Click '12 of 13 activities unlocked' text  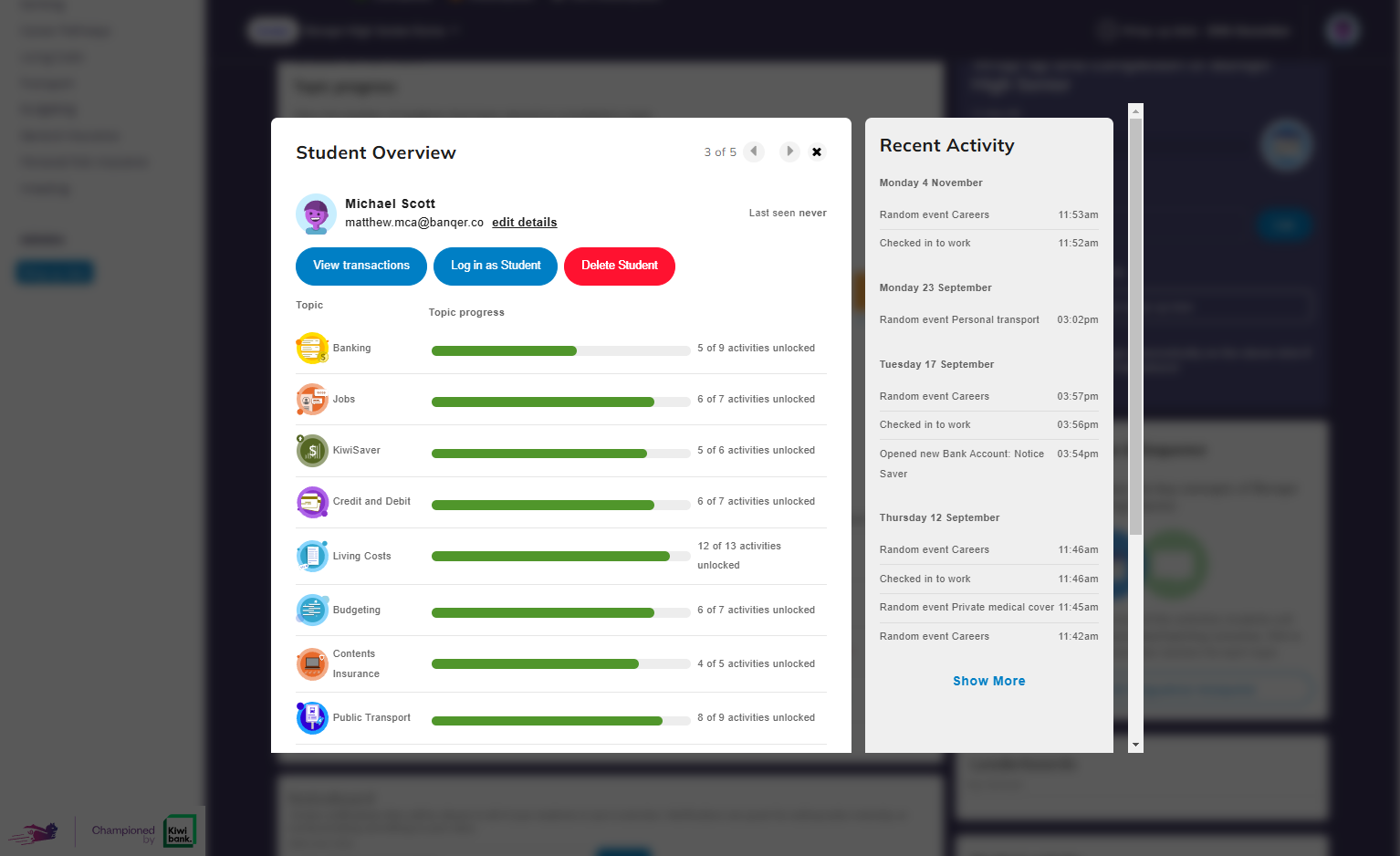(x=739, y=556)
